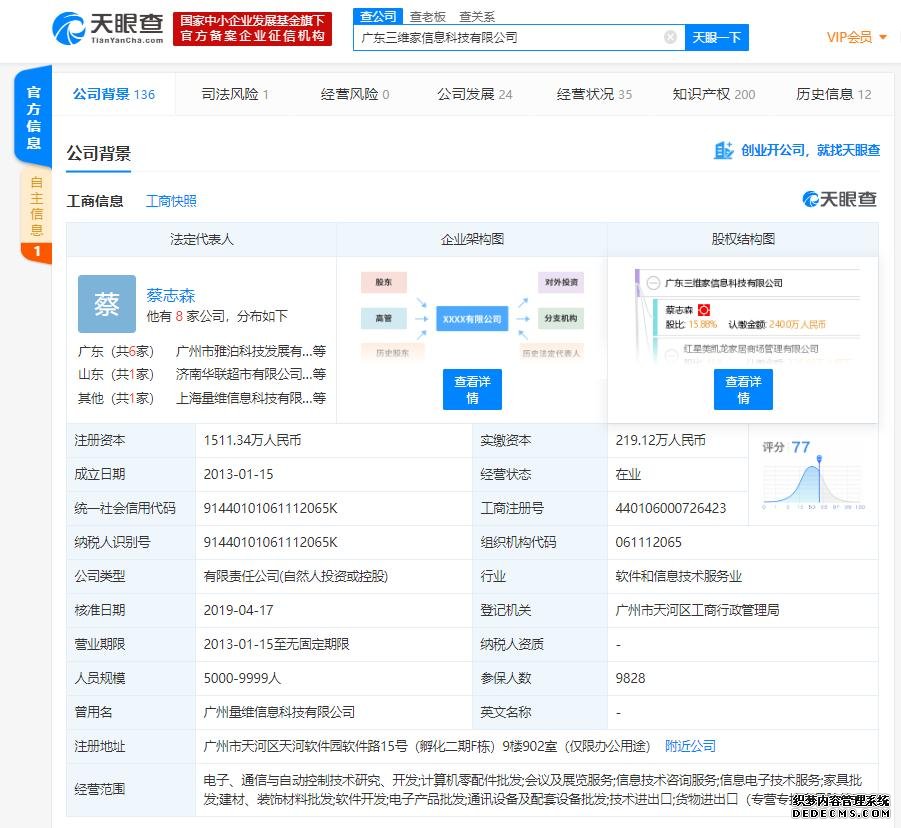Viewport: 901px width, 828px height.
Task: Click the 实缴资本 value 219.12万人民币
Action: (660, 440)
